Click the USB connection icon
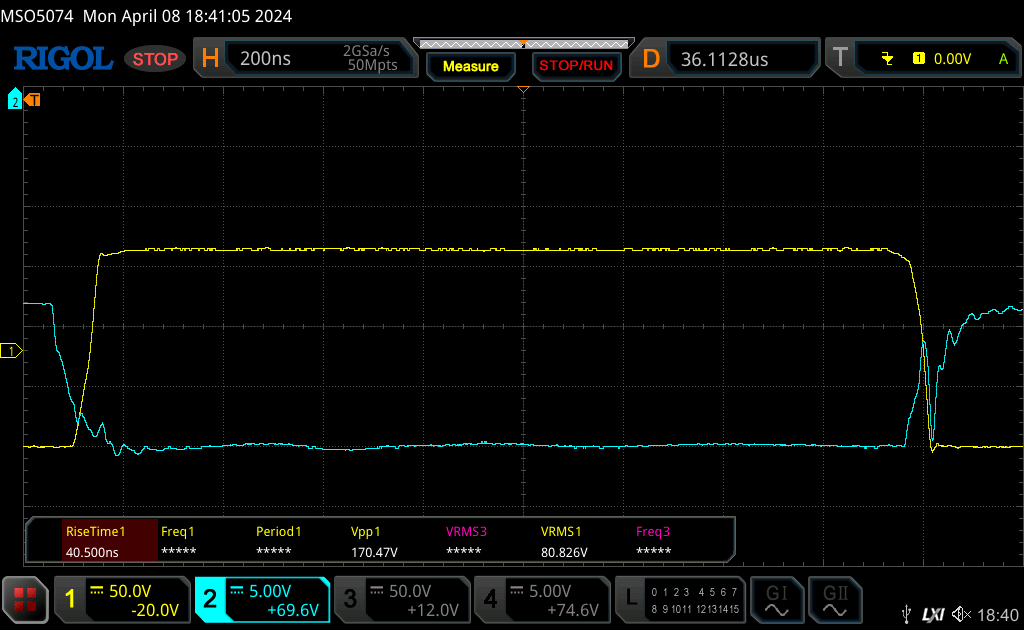 pyautogui.click(x=906, y=614)
